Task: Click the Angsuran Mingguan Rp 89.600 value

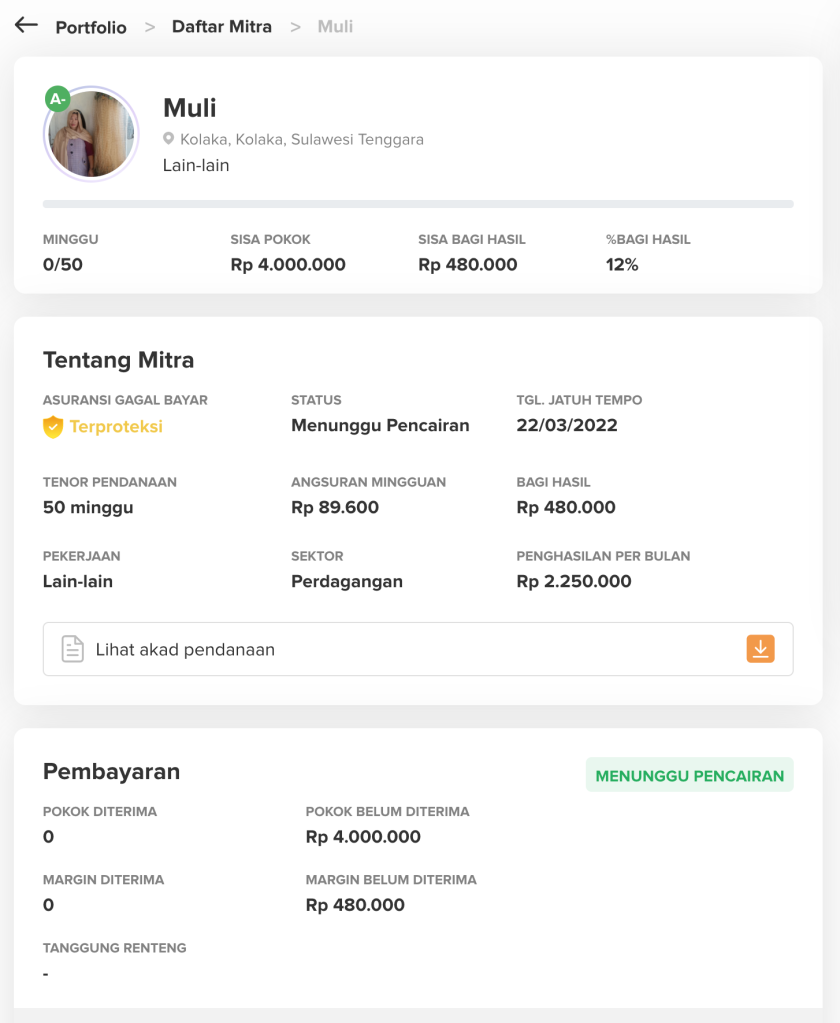Action: pos(335,507)
